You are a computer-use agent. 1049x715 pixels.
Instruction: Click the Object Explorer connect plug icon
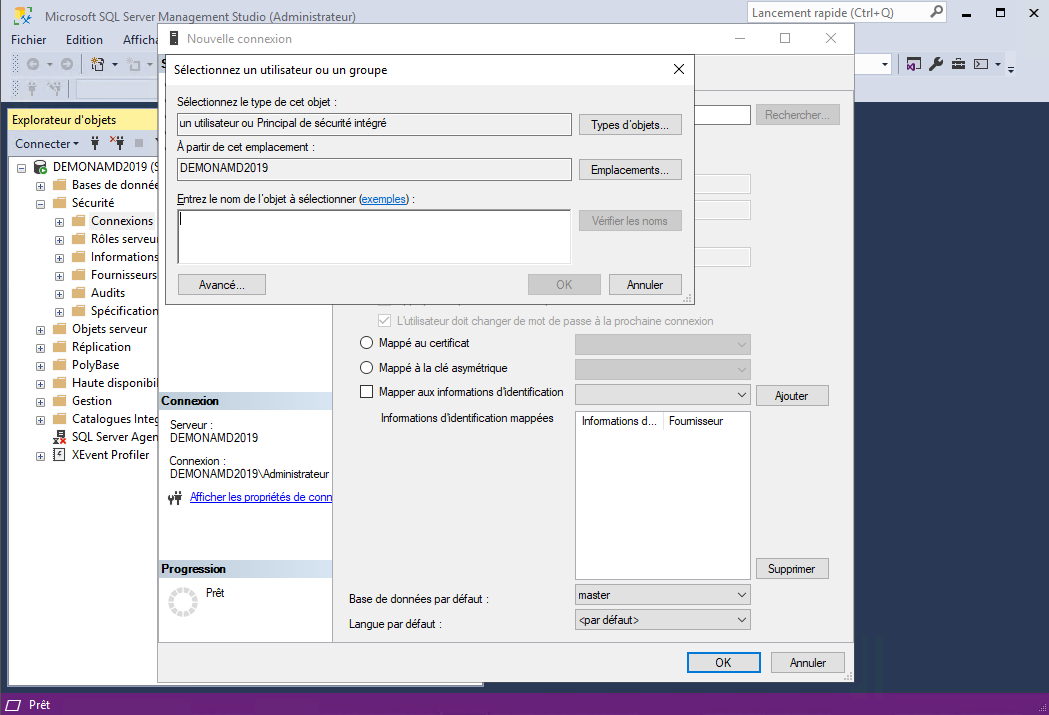pyautogui.click(x=95, y=144)
